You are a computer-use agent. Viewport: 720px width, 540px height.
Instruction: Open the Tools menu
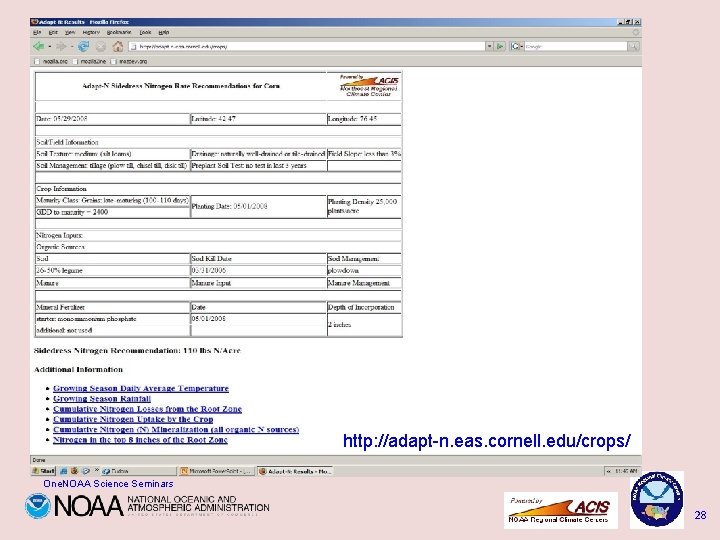[x=145, y=32]
